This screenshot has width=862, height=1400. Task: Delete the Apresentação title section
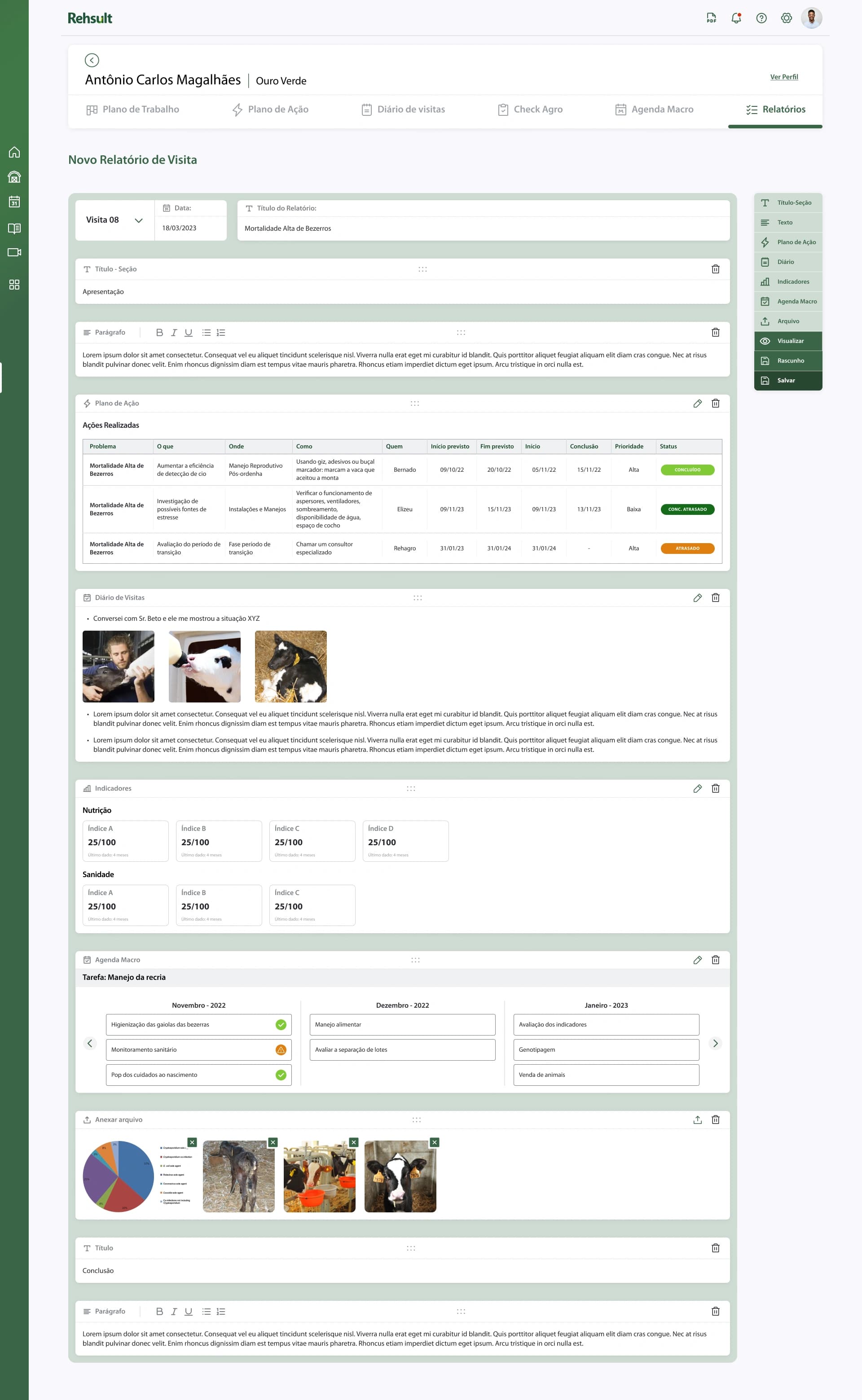pyautogui.click(x=716, y=269)
